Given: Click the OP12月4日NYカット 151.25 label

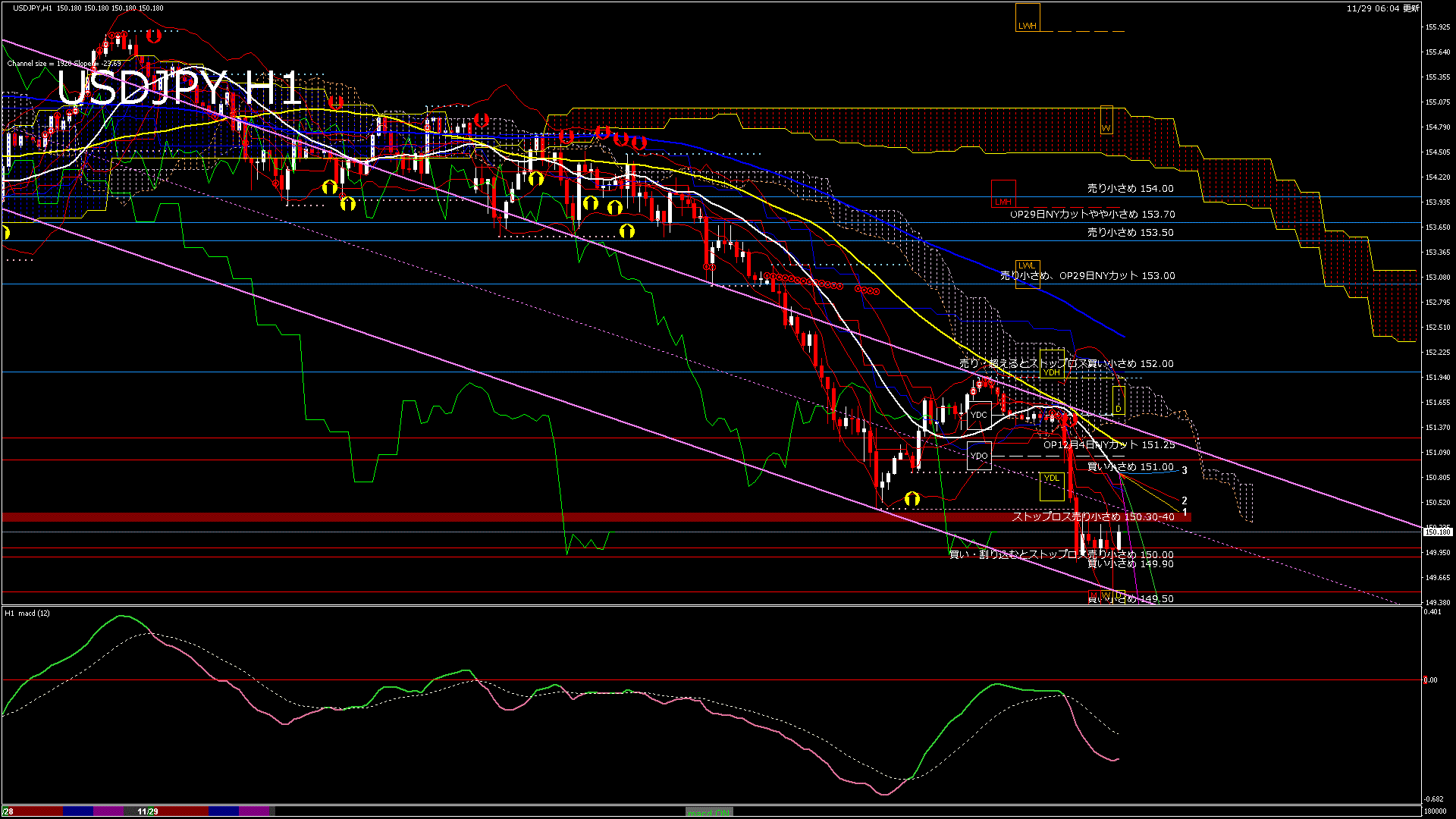Looking at the screenshot, I should coord(1109,445).
